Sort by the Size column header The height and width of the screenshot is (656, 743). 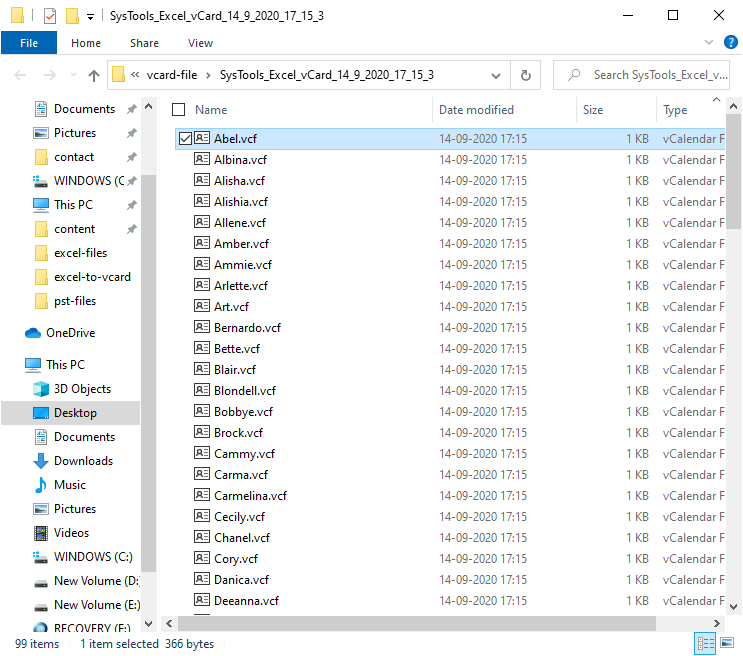(x=592, y=109)
